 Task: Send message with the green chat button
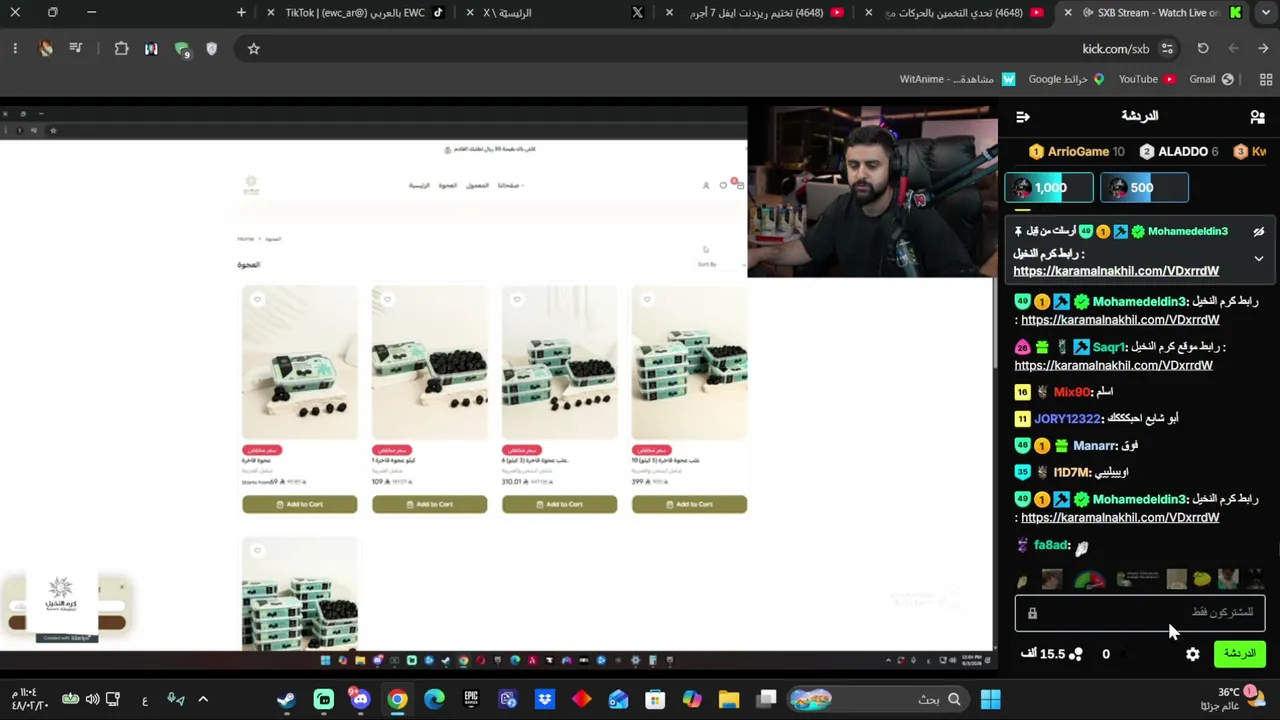pos(1239,654)
